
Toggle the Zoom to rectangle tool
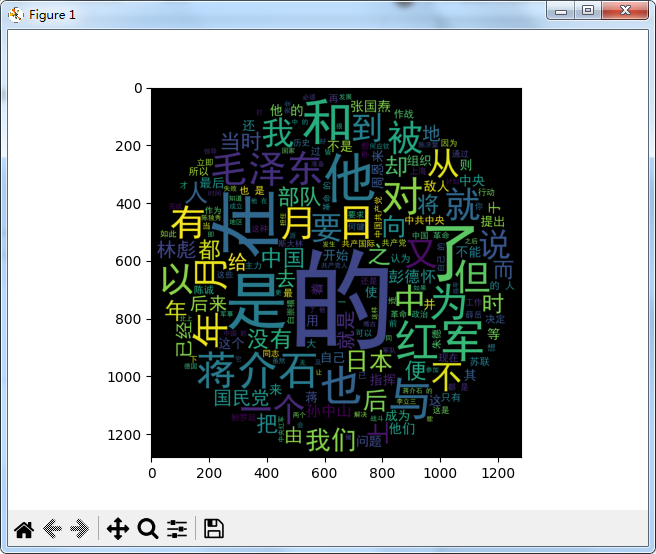pyautogui.click(x=148, y=529)
